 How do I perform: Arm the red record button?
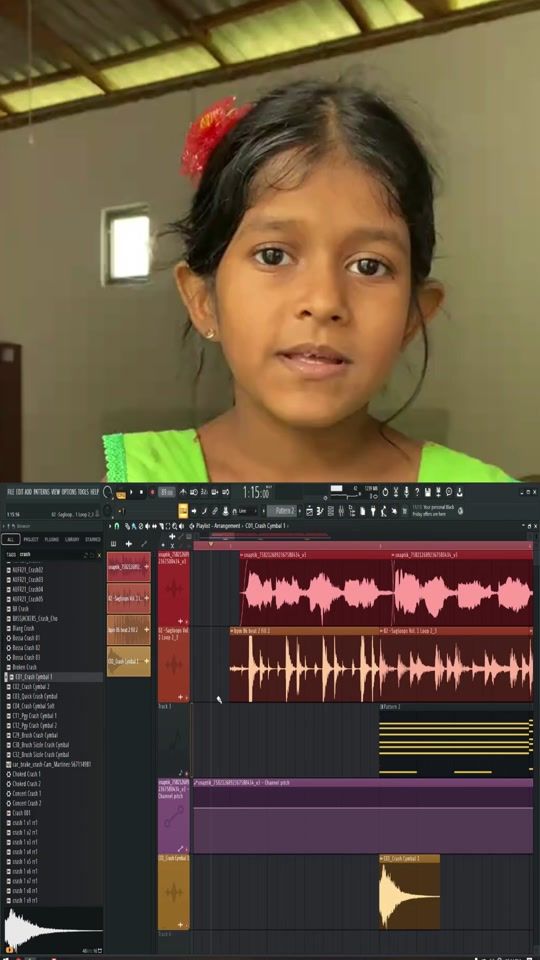(152, 492)
